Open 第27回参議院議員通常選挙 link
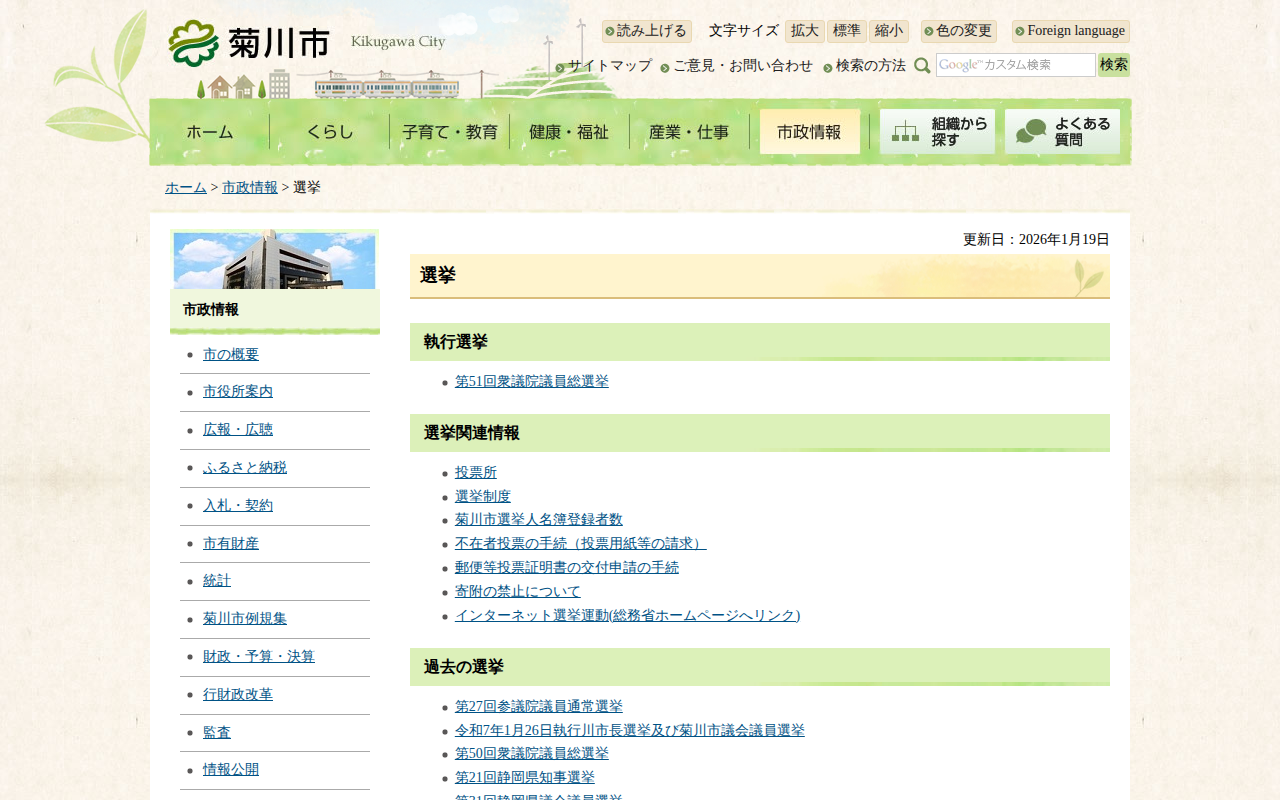Viewport: 1280px width, 800px height. click(x=539, y=707)
